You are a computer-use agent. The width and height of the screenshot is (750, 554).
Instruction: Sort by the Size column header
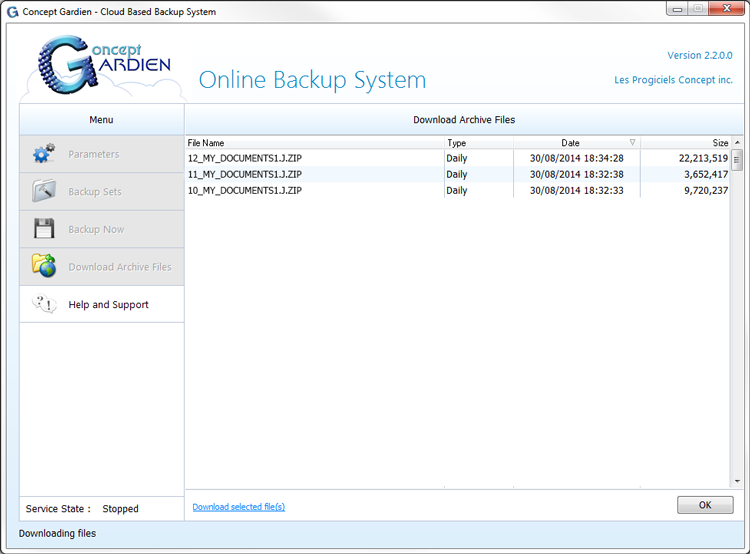686,143
